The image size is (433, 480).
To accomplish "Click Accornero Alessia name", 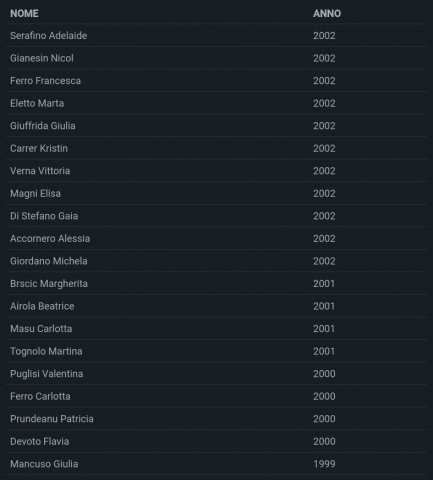I will [50, 238].
